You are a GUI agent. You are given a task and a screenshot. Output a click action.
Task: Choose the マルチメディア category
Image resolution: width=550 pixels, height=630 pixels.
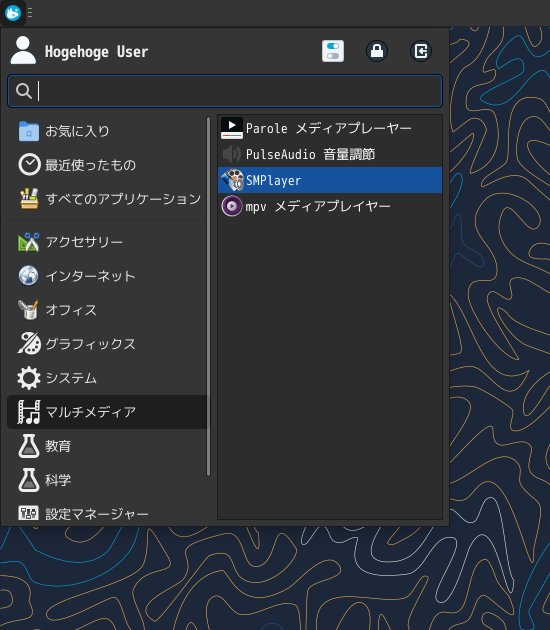(x=107, y=412)
